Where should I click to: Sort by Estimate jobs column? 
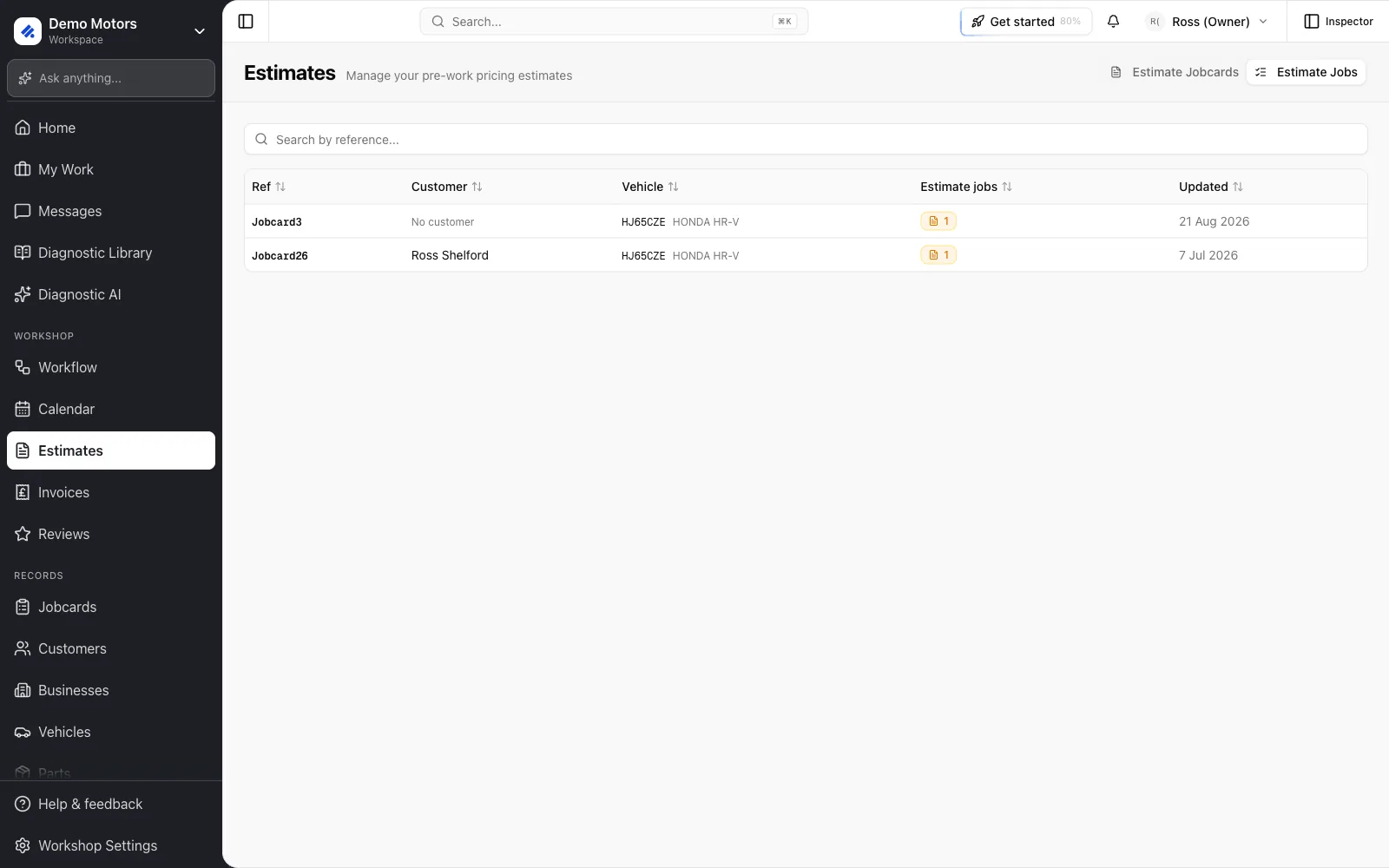966,187
